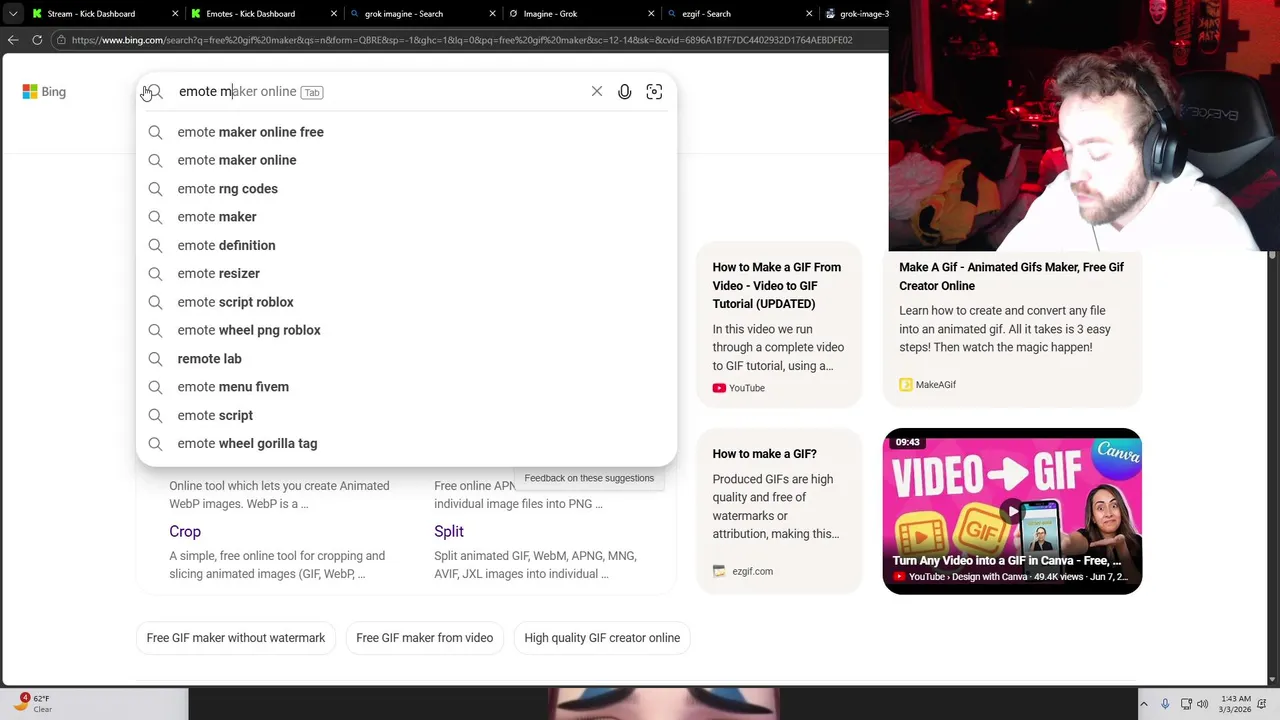Select suggestion 'emote wheel gorilla tag'
The width and height of the screenshot is (1280, 720).
406,443
